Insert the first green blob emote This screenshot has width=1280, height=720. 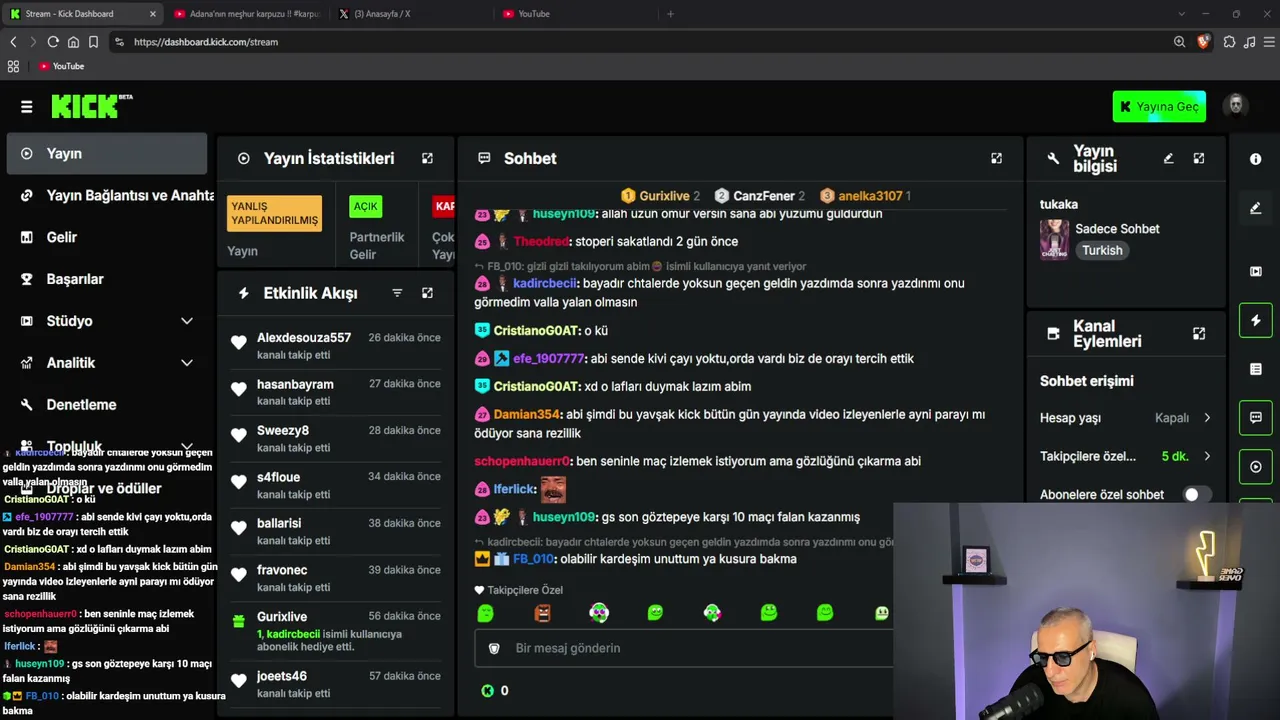486,613
